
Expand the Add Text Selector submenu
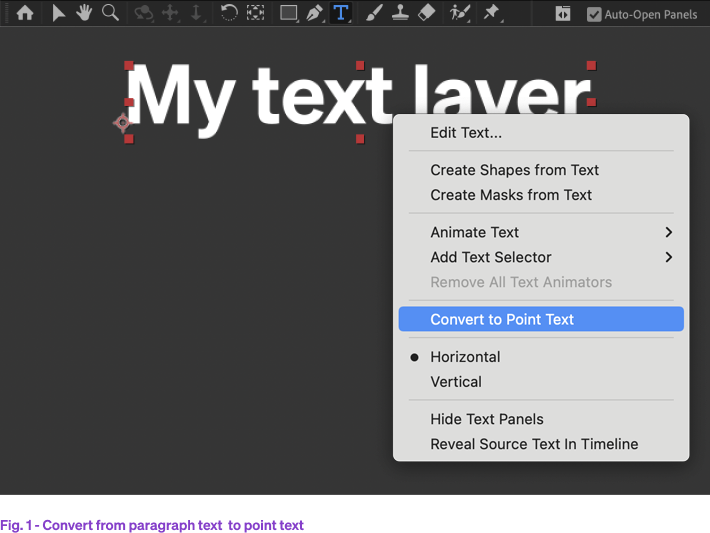click(x=541, y=257)
